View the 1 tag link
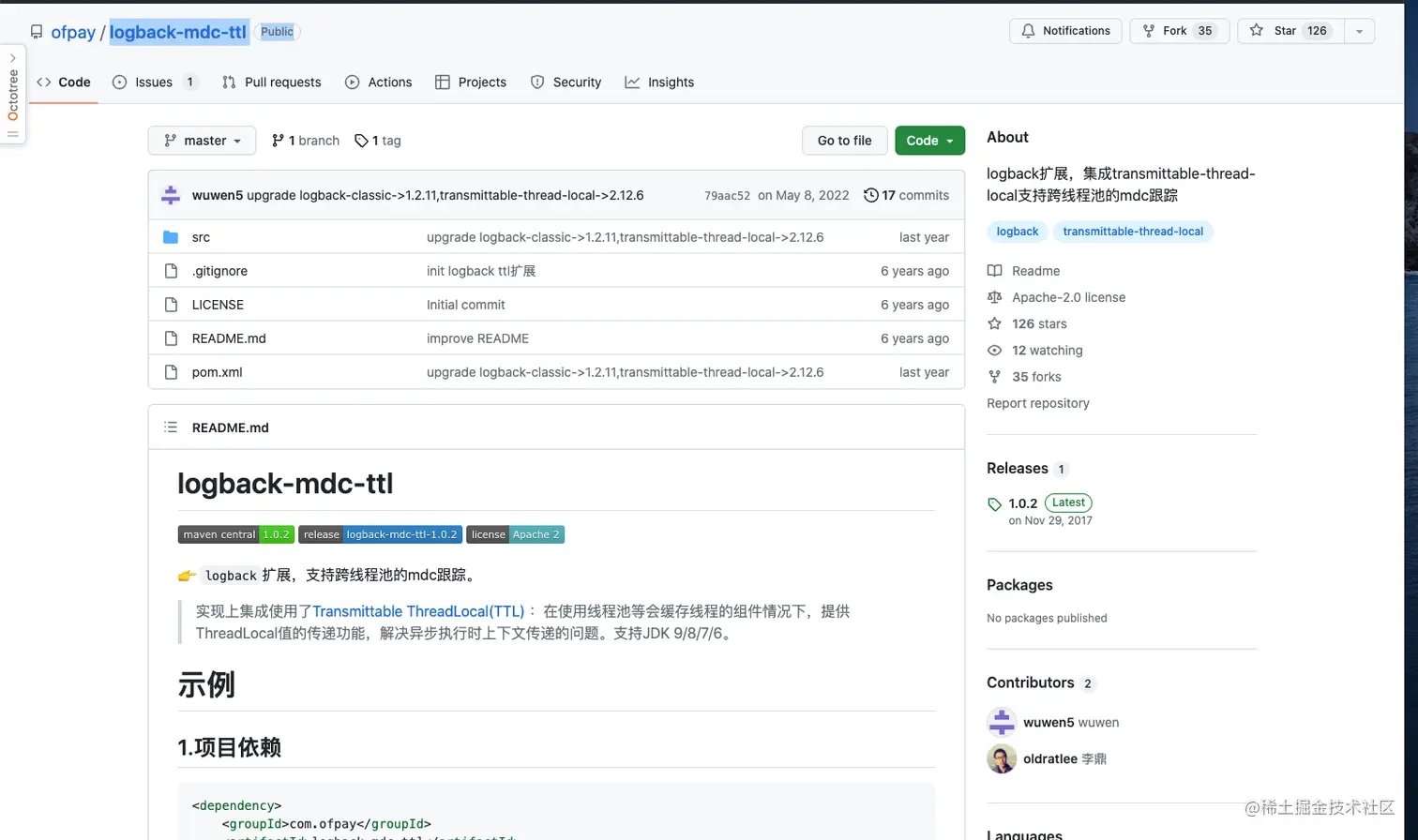Screen dimensions: 1418x840 (x=378, y=141)
